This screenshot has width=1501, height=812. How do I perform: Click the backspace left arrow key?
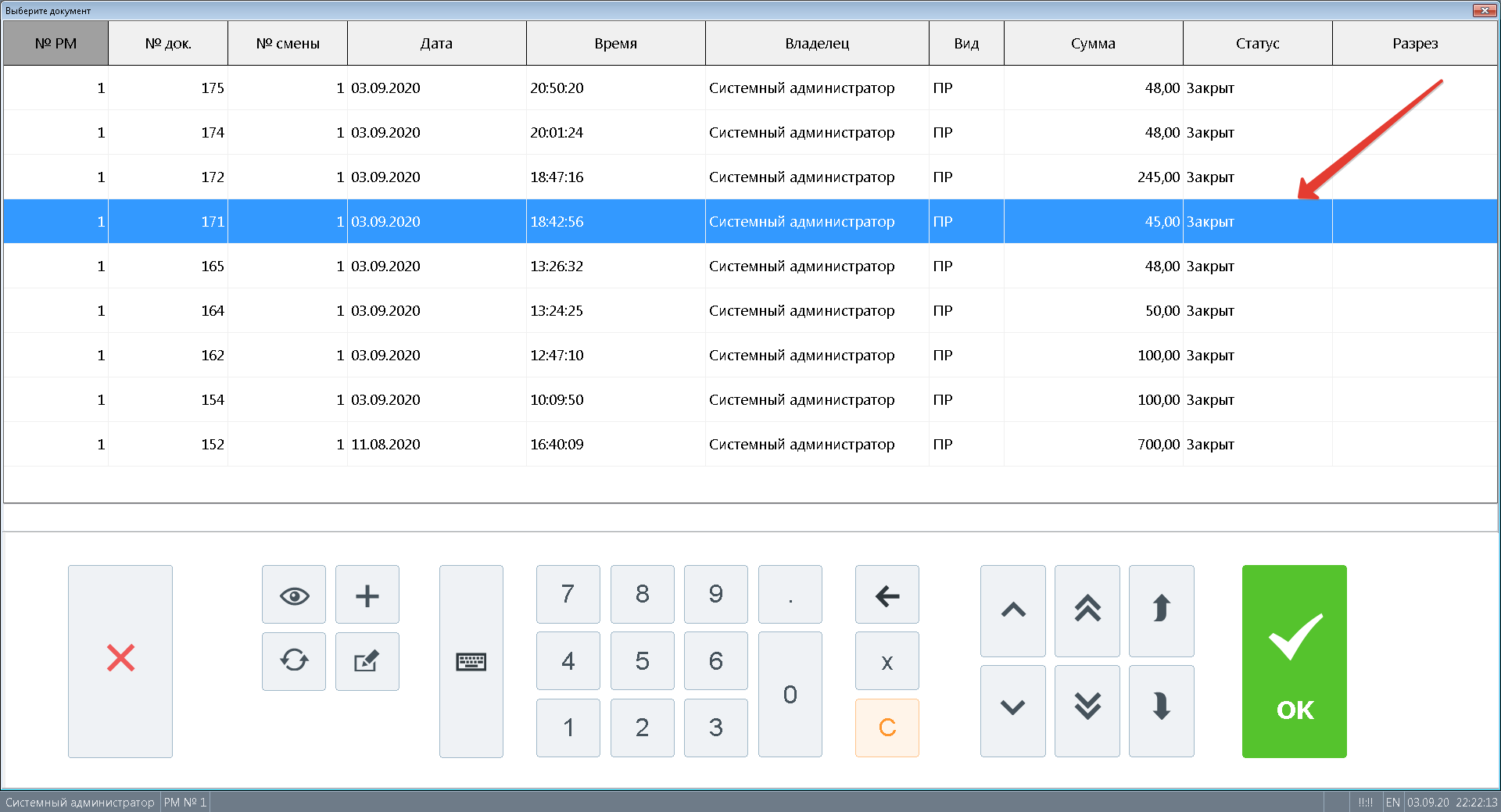[887, 595]
